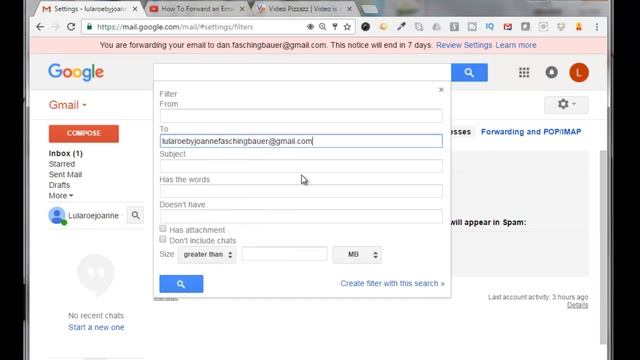Viewport: 640px width, 360px height.
Task: Click the blue search button beside Google search box
Action: (469, 73)
